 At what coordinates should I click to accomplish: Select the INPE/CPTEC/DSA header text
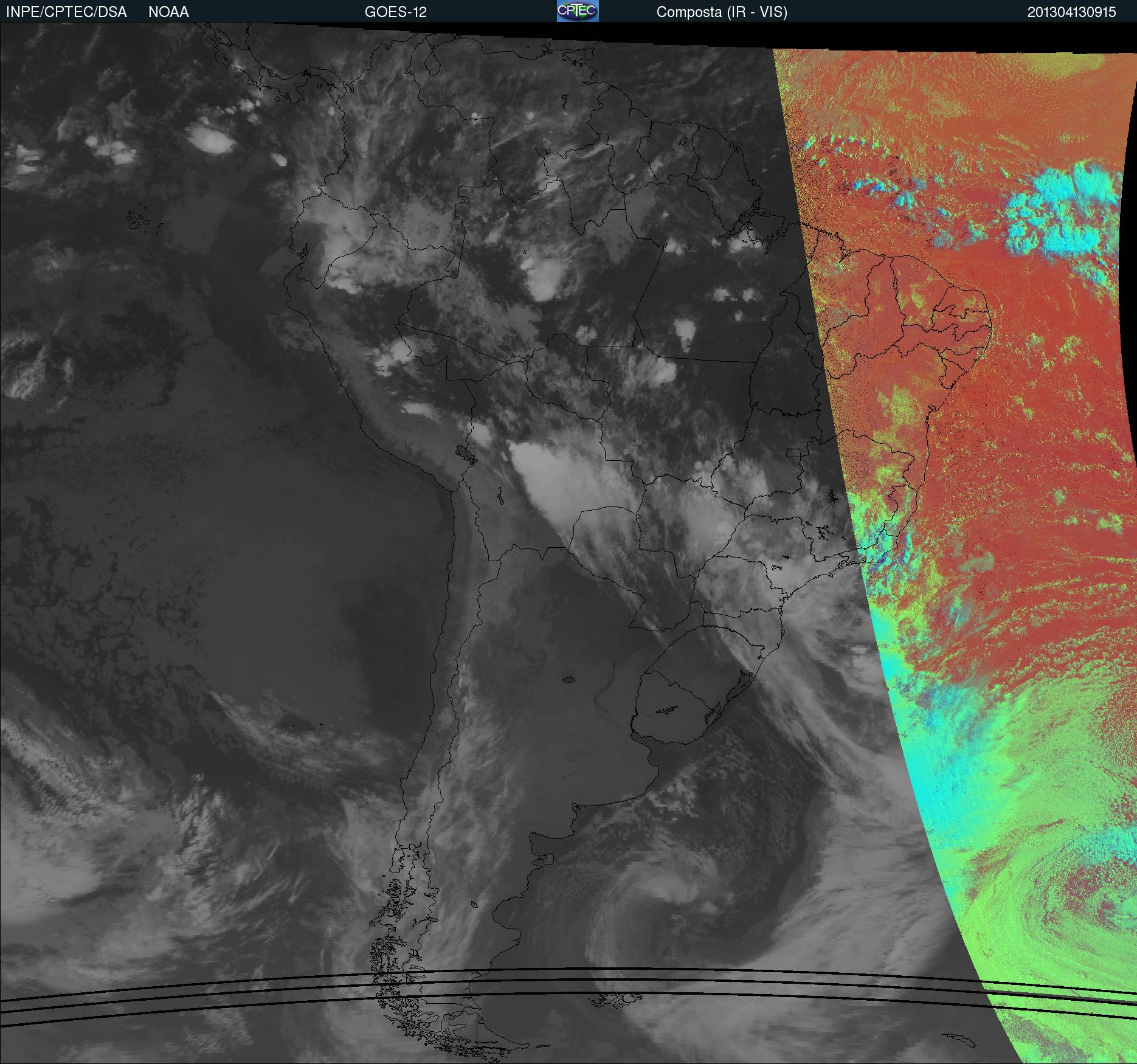[x=66, y=12]
